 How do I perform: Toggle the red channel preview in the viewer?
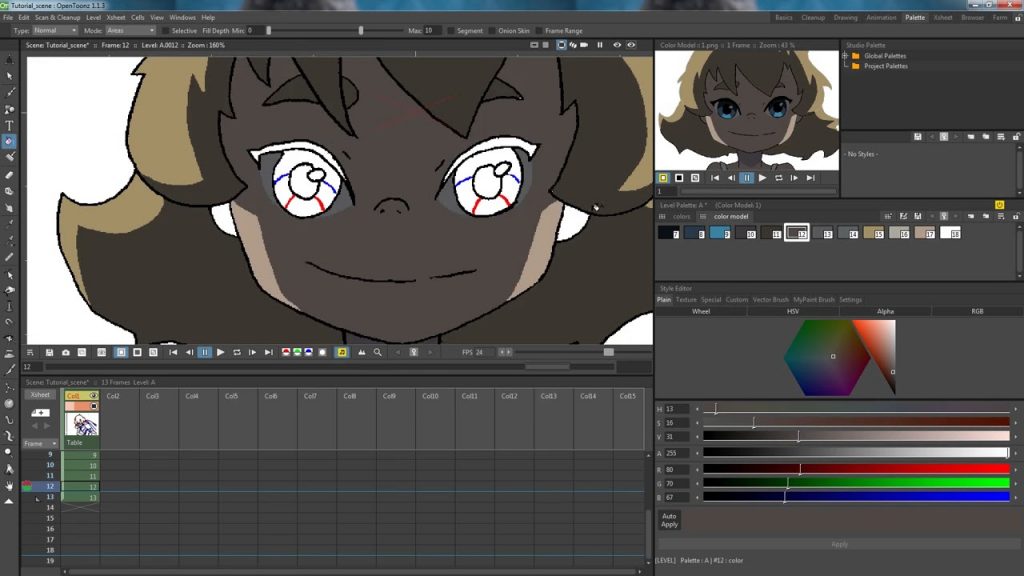(x=287, y=352)
